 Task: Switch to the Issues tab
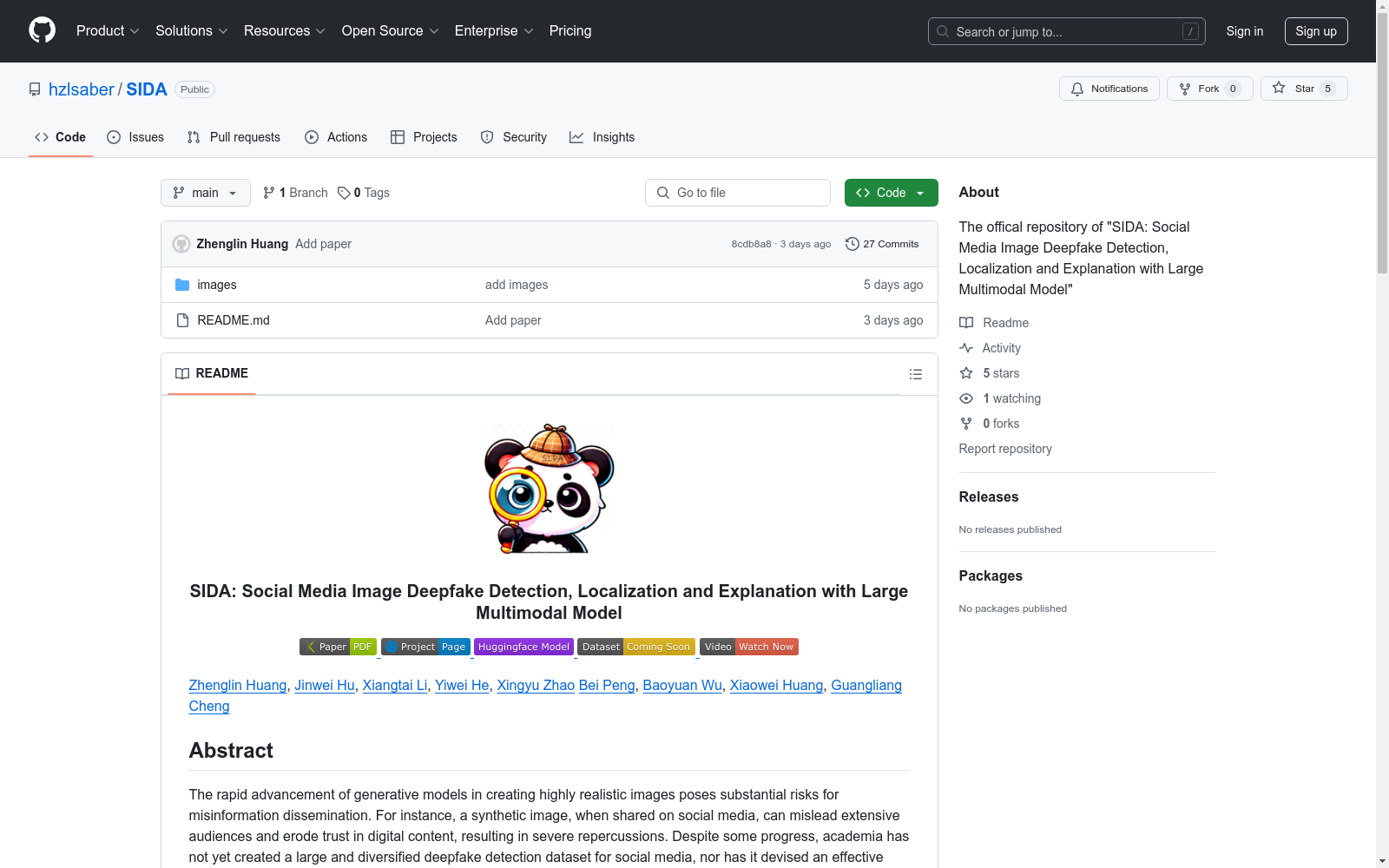[x=135, y=137]
